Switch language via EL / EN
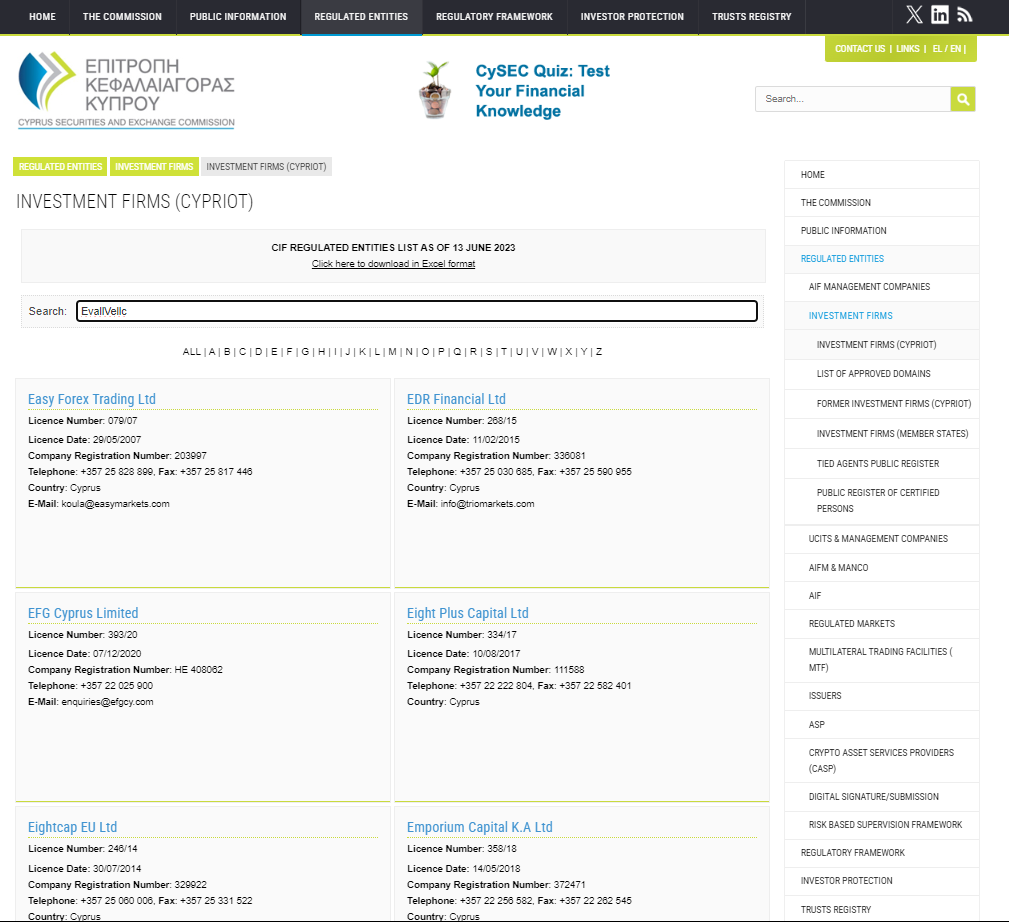Image resolution: width=1009 pixels, height=922 pixels. coord(947,49)
